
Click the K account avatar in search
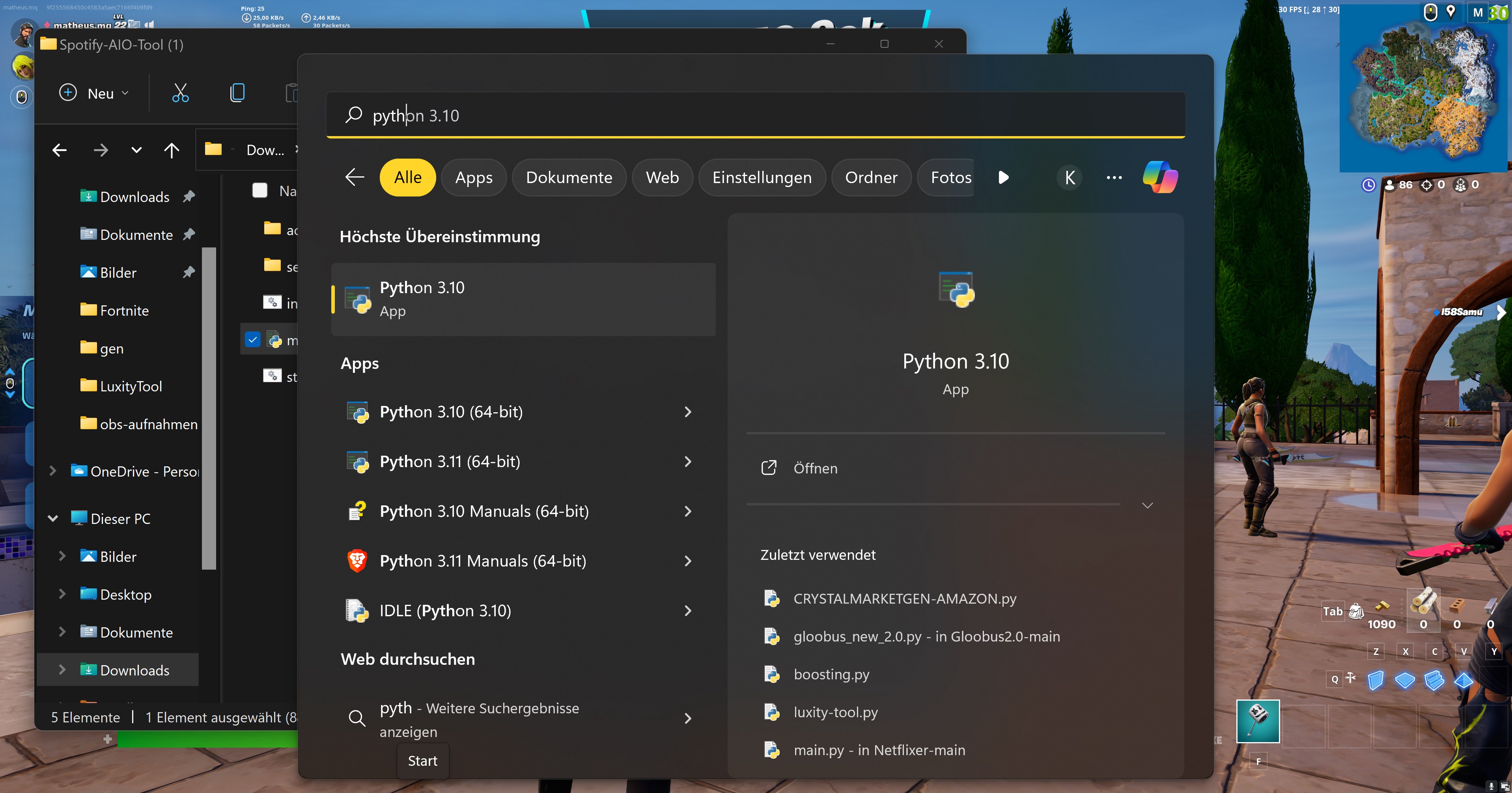click(x=1070, y=178)
